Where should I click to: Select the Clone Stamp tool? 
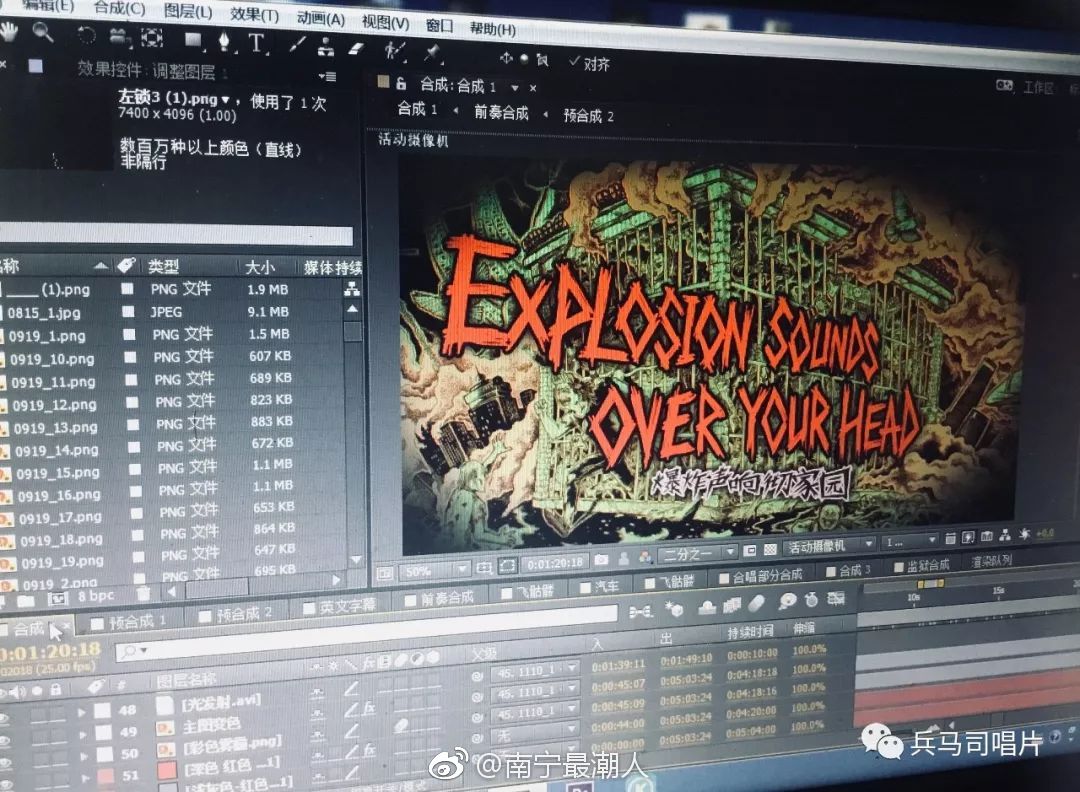point(327,45)
